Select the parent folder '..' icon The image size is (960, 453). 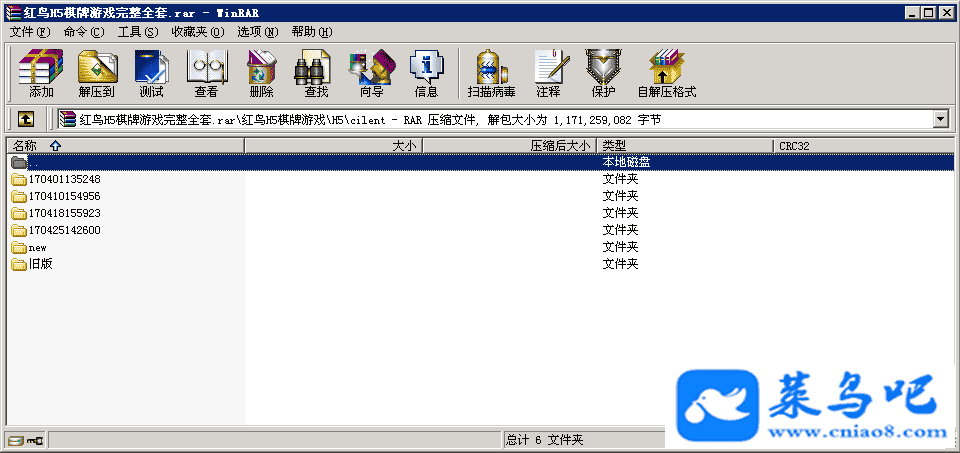[19, 163]
